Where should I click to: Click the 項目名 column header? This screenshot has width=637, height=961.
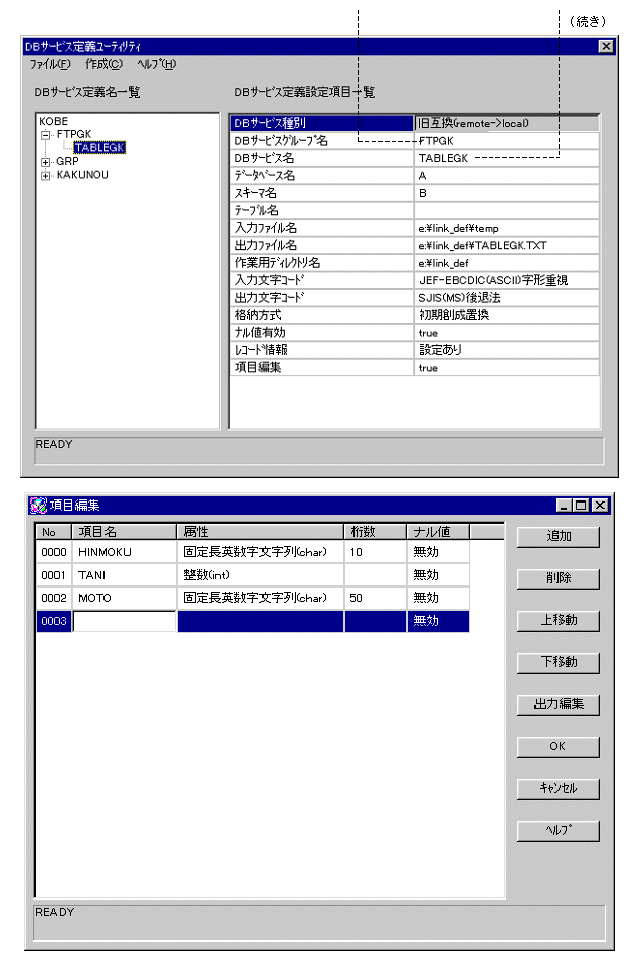pyautogui.click(x=124, y=532)
